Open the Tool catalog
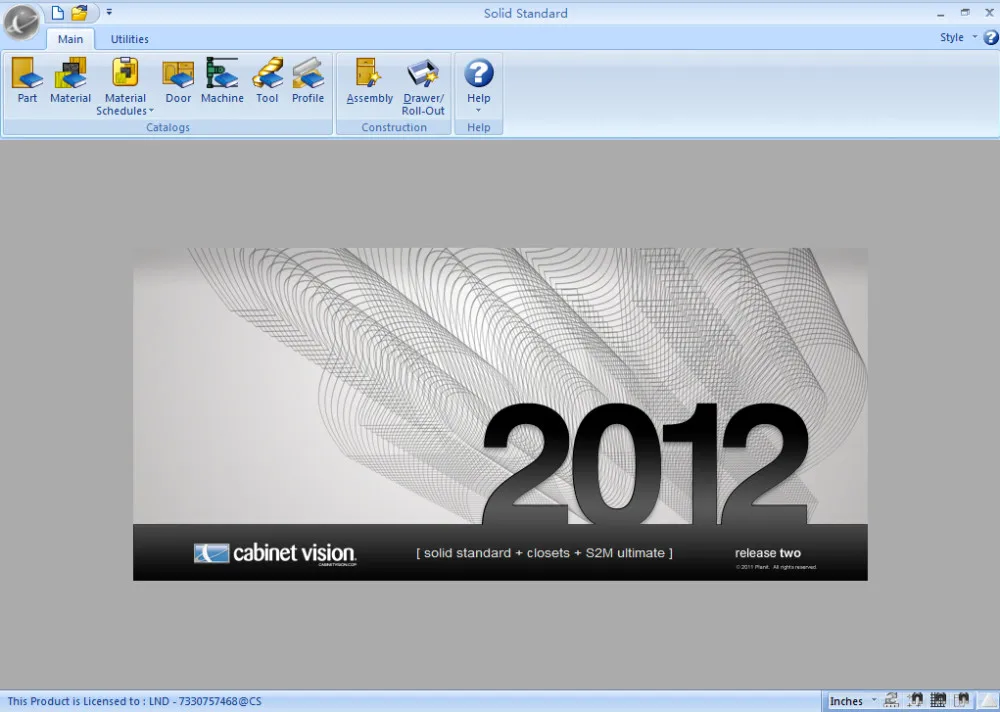The width and height of the screenshot is (1000, 712). click(x=267, y=80)
